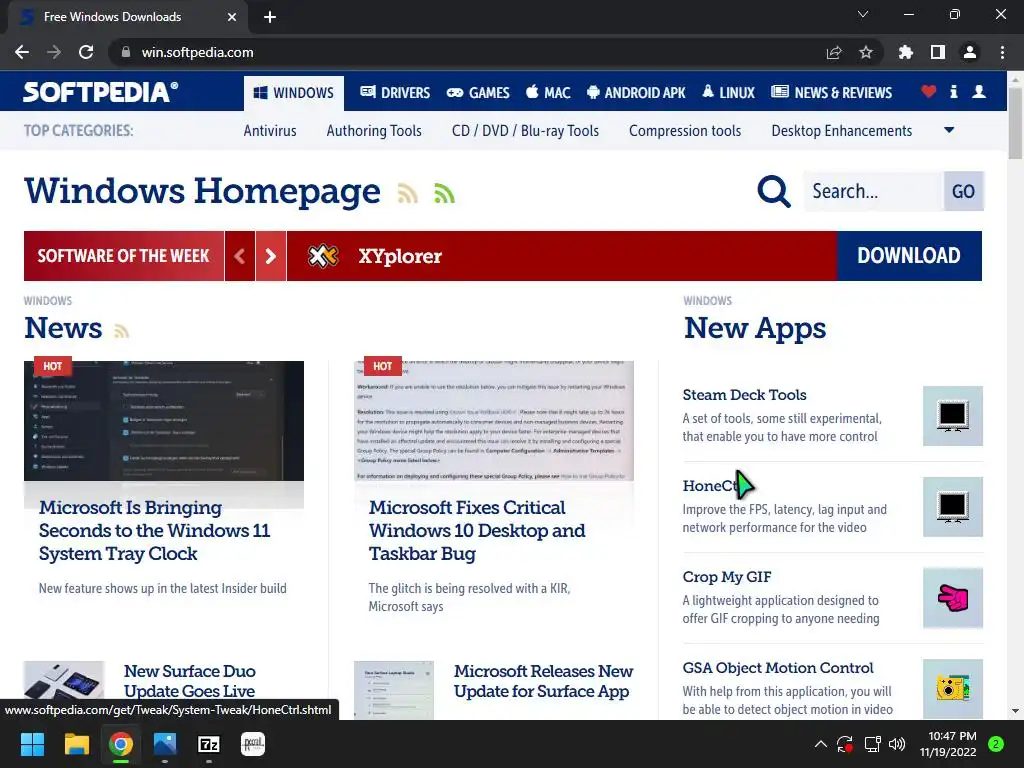
Task: Open the info icon in Softpedia header
Action: point(953,92)
